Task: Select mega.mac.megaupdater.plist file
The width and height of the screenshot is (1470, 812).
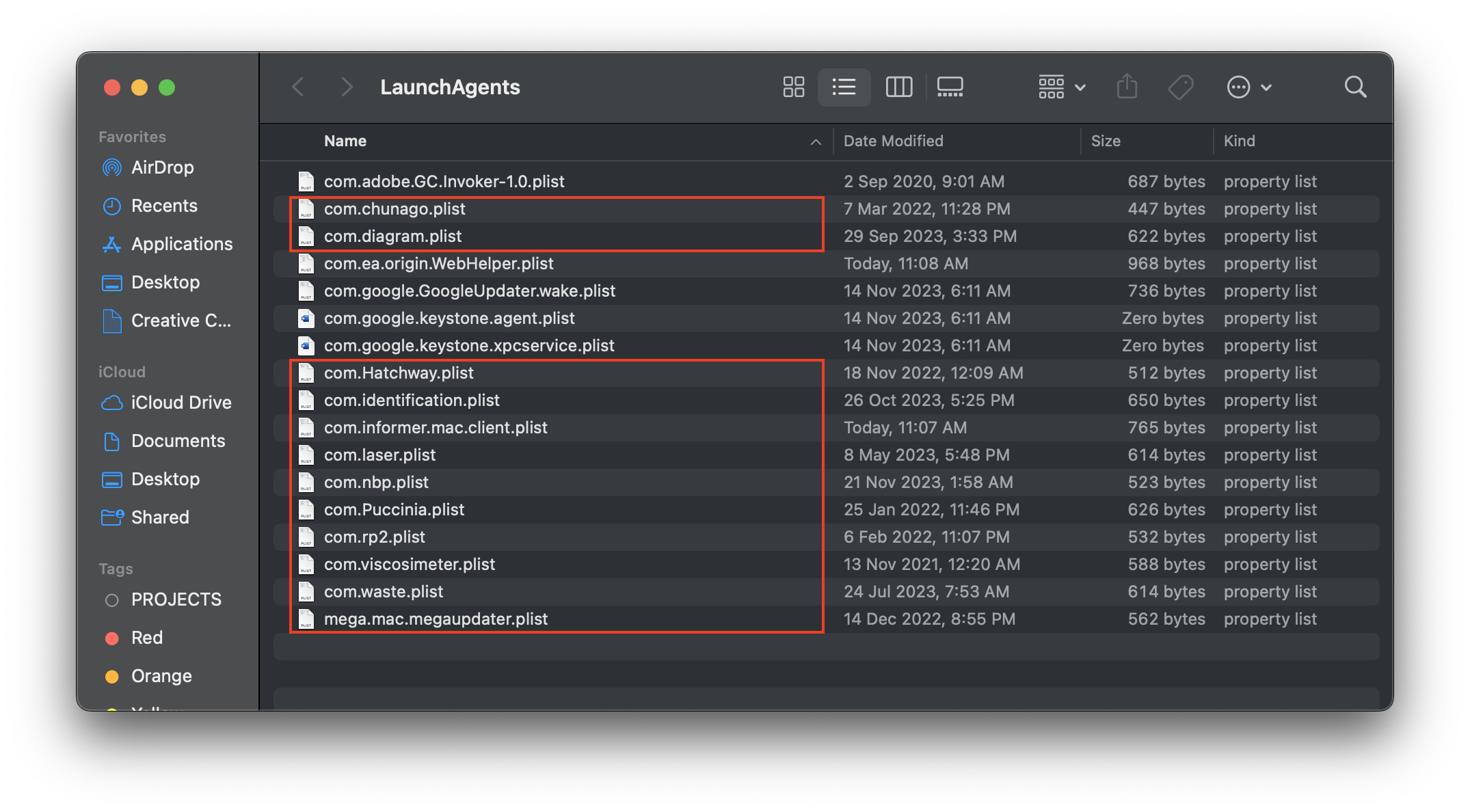Action: tap(436, 619)
